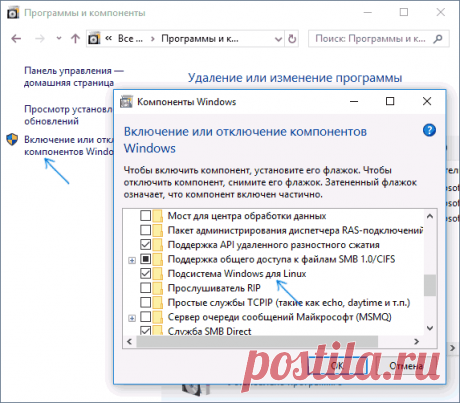Click horizontal scroll left arrow in list

pyautogui.click(x=130, y=342)
